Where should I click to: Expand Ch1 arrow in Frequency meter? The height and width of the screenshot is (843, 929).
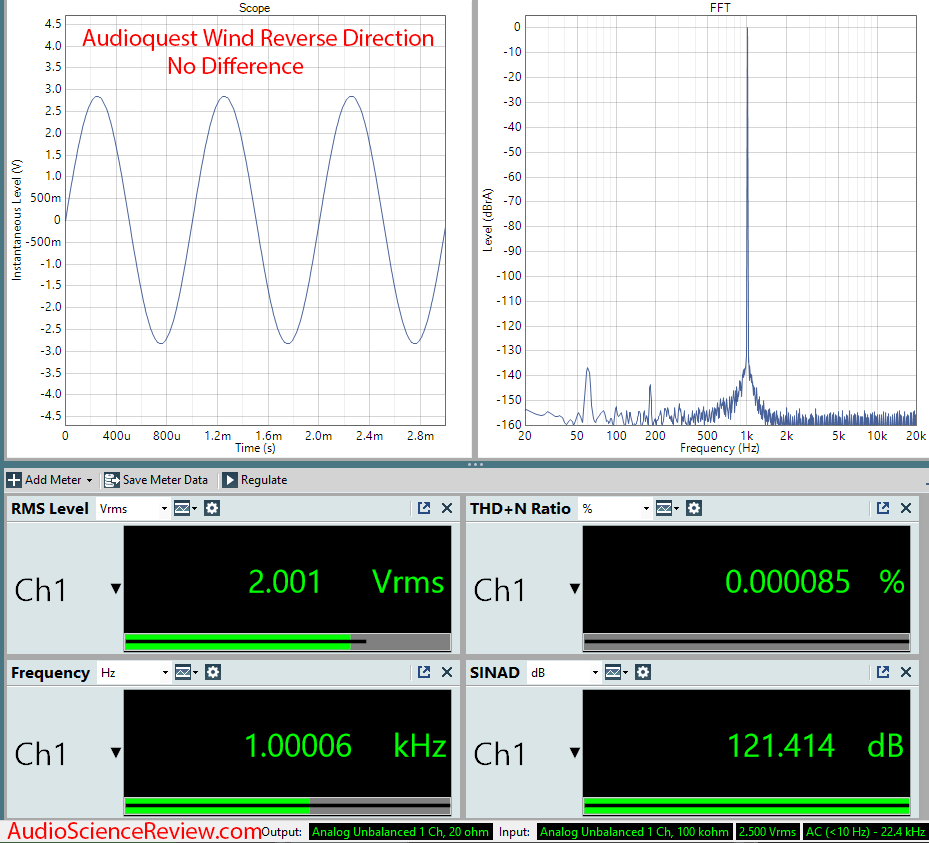(116, 753)
